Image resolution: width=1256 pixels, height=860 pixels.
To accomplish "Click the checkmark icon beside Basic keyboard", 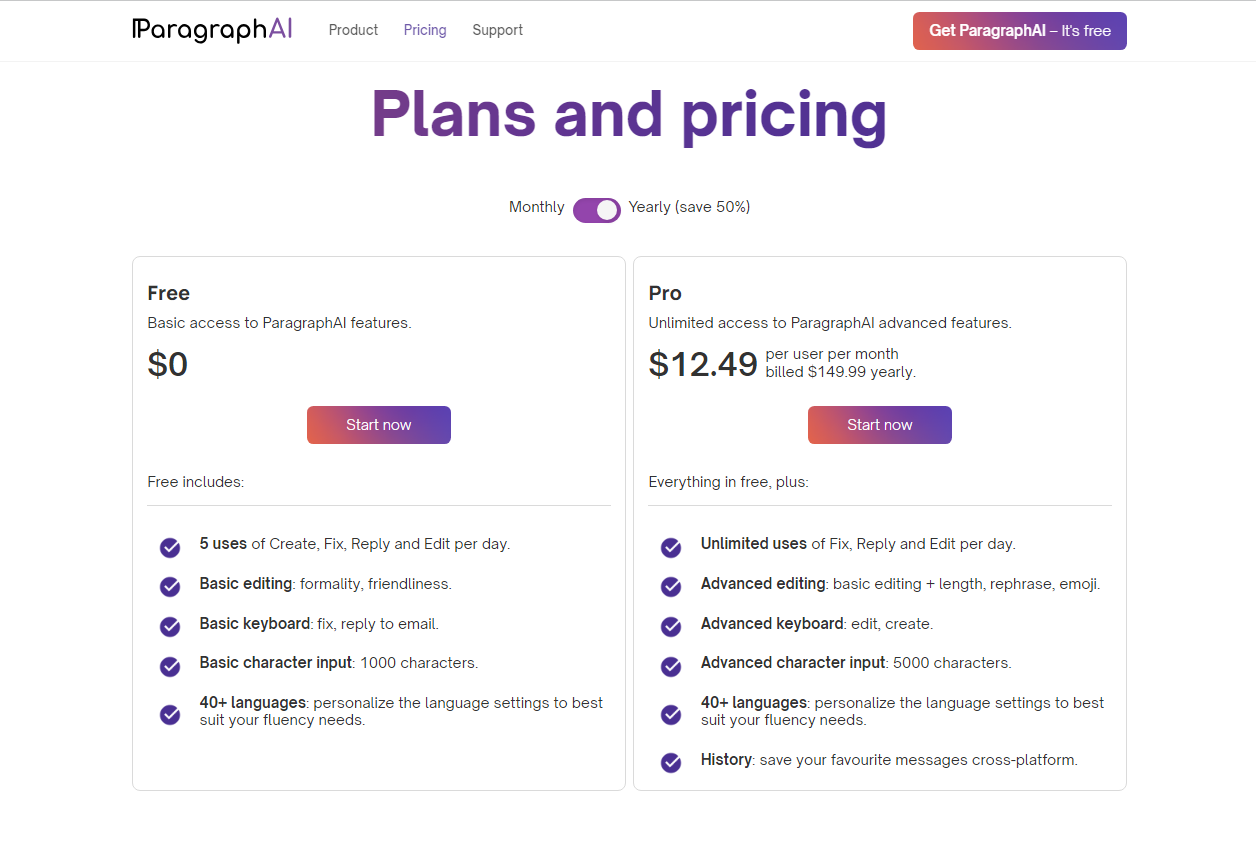I will coord(170,626).
